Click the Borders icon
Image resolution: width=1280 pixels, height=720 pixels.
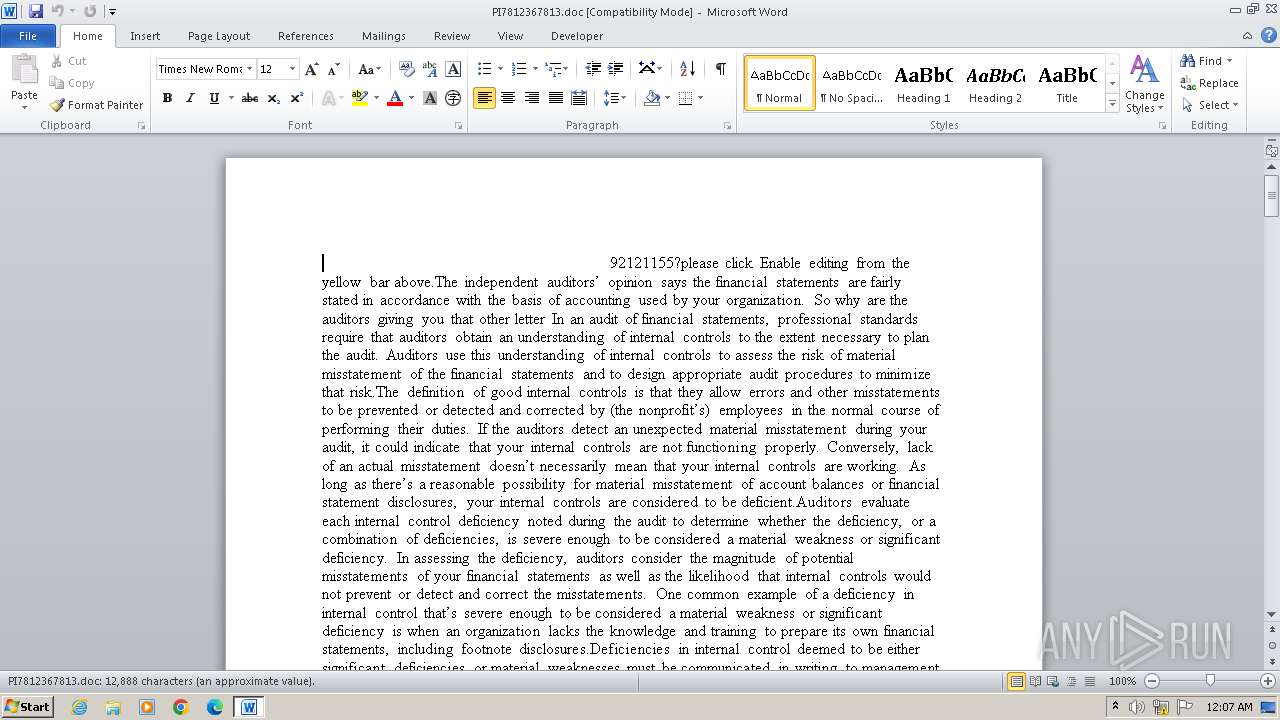pos(685,98)
